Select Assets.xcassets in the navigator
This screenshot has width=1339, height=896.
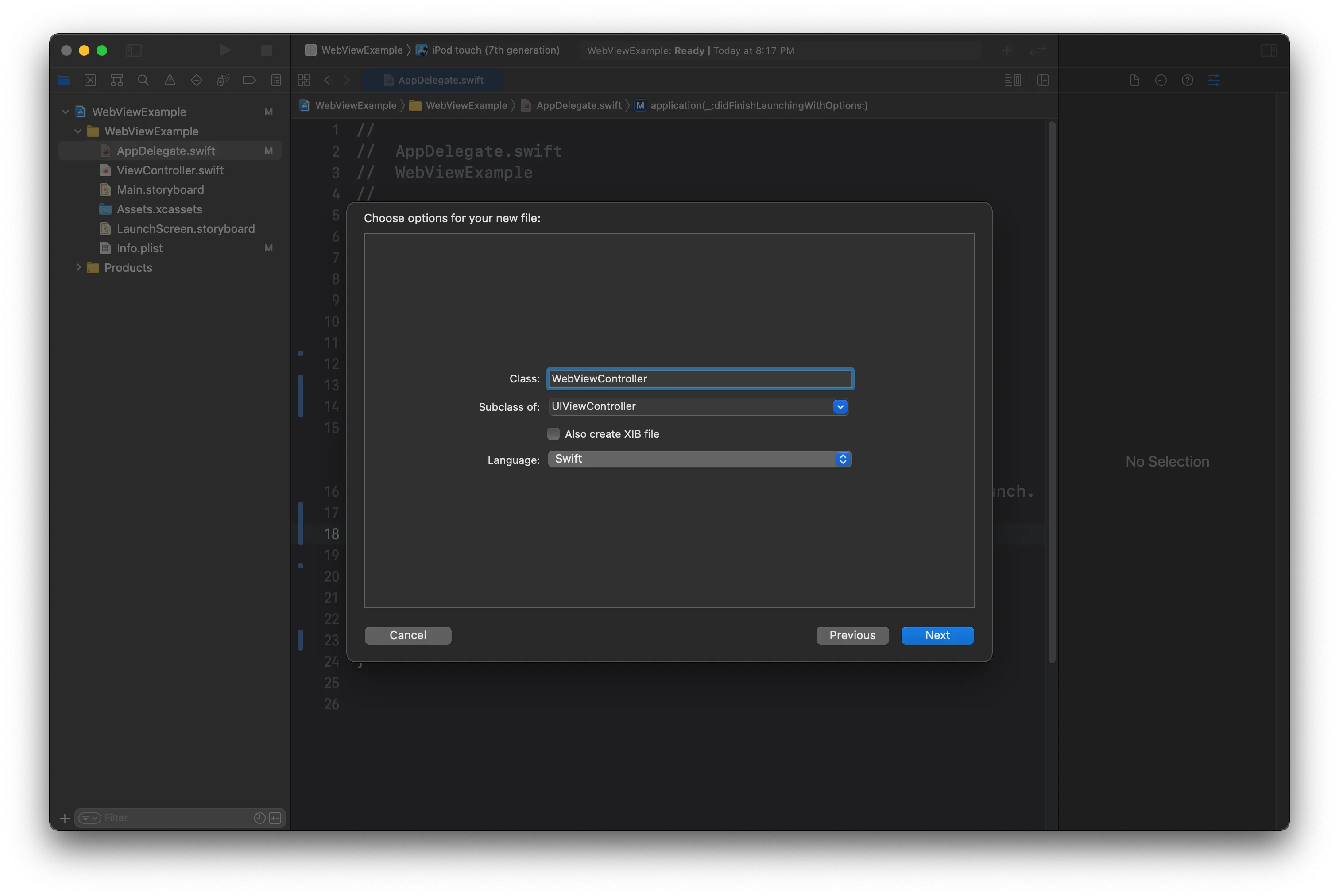170,209
